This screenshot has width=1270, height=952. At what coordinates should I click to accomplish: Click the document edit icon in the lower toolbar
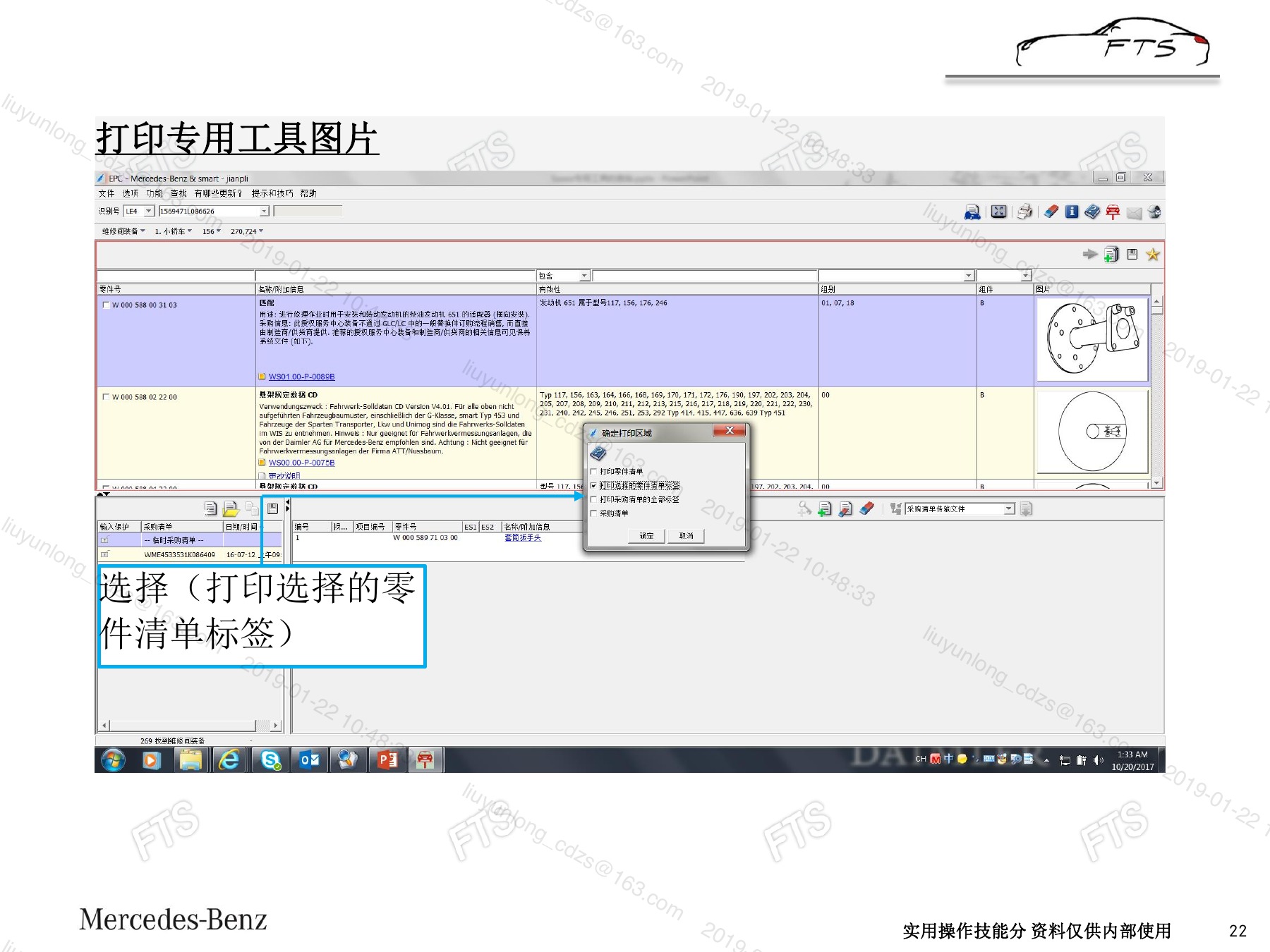[x=845, y=508]
